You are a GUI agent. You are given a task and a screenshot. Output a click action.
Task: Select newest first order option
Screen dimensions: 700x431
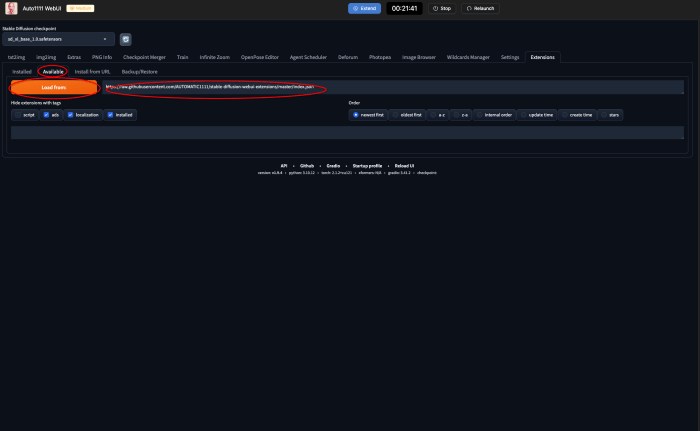[x=368, y=115]
